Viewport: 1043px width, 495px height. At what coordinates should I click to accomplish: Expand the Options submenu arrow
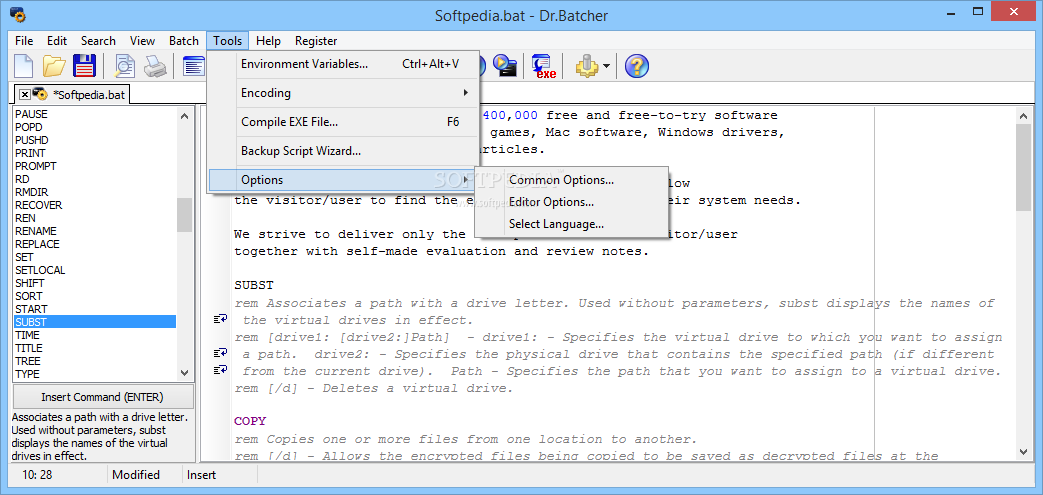click(466, 180)
